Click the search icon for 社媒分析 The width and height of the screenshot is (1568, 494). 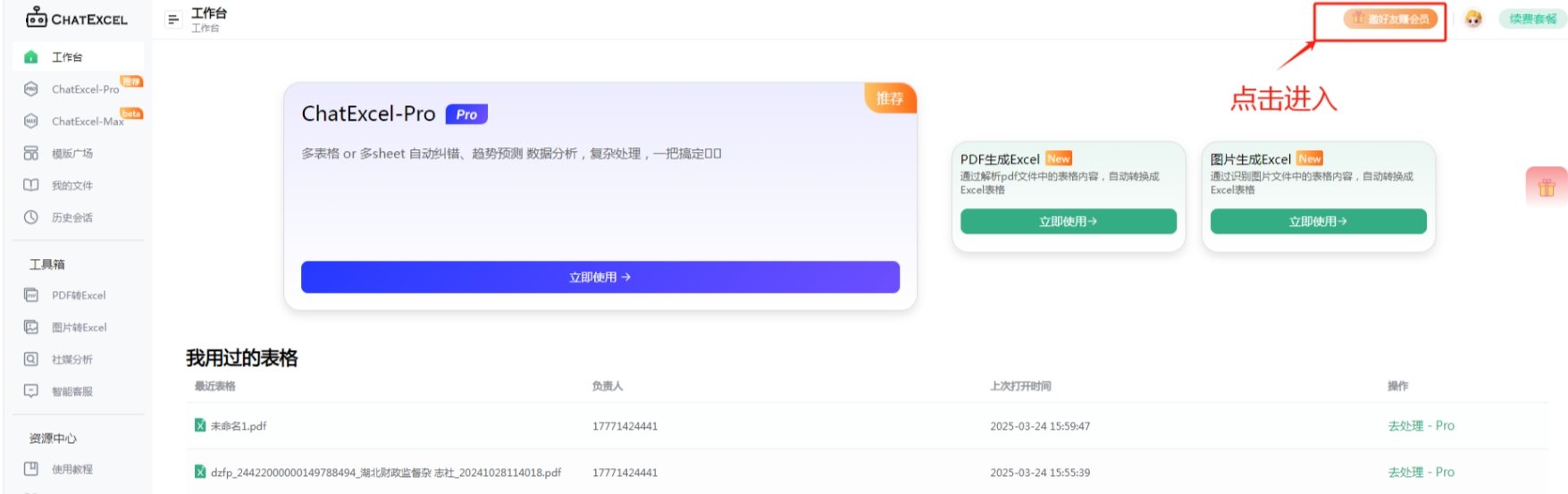tap(31, 359)
